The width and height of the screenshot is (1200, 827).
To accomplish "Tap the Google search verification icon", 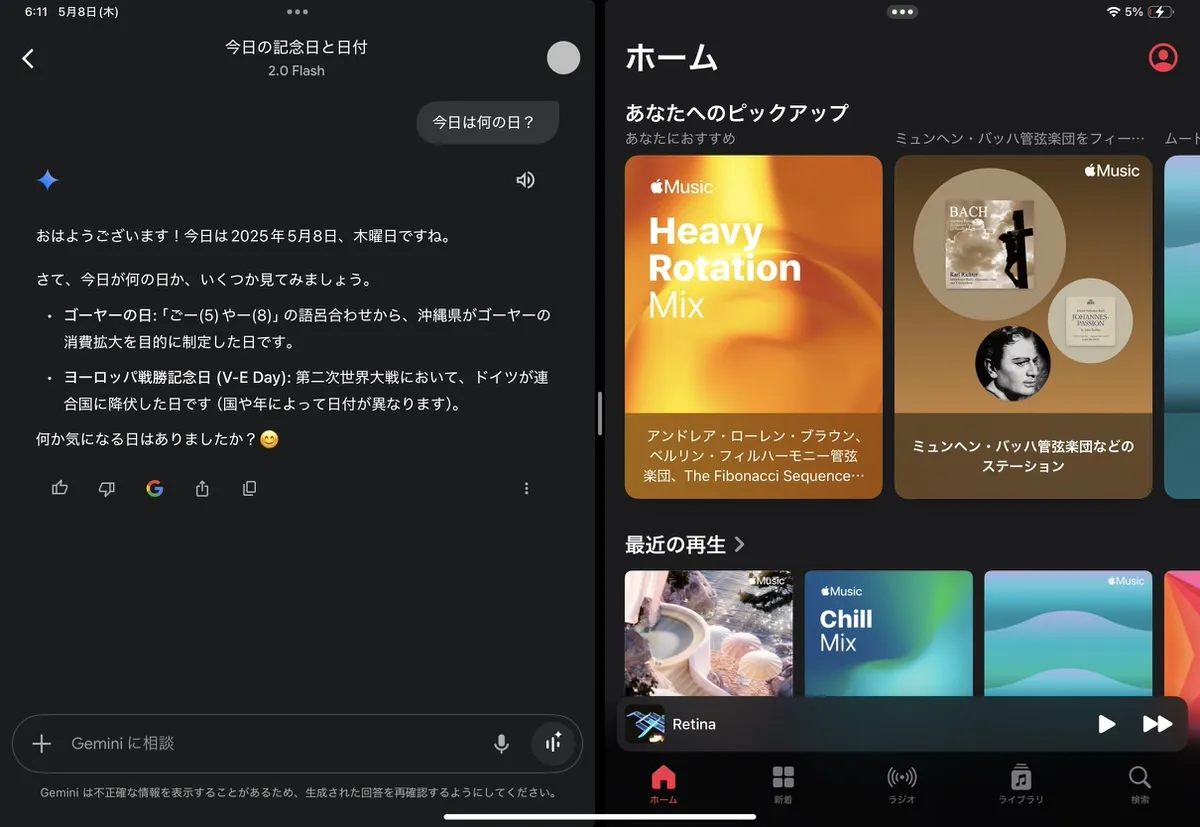I will click(154, 488).
